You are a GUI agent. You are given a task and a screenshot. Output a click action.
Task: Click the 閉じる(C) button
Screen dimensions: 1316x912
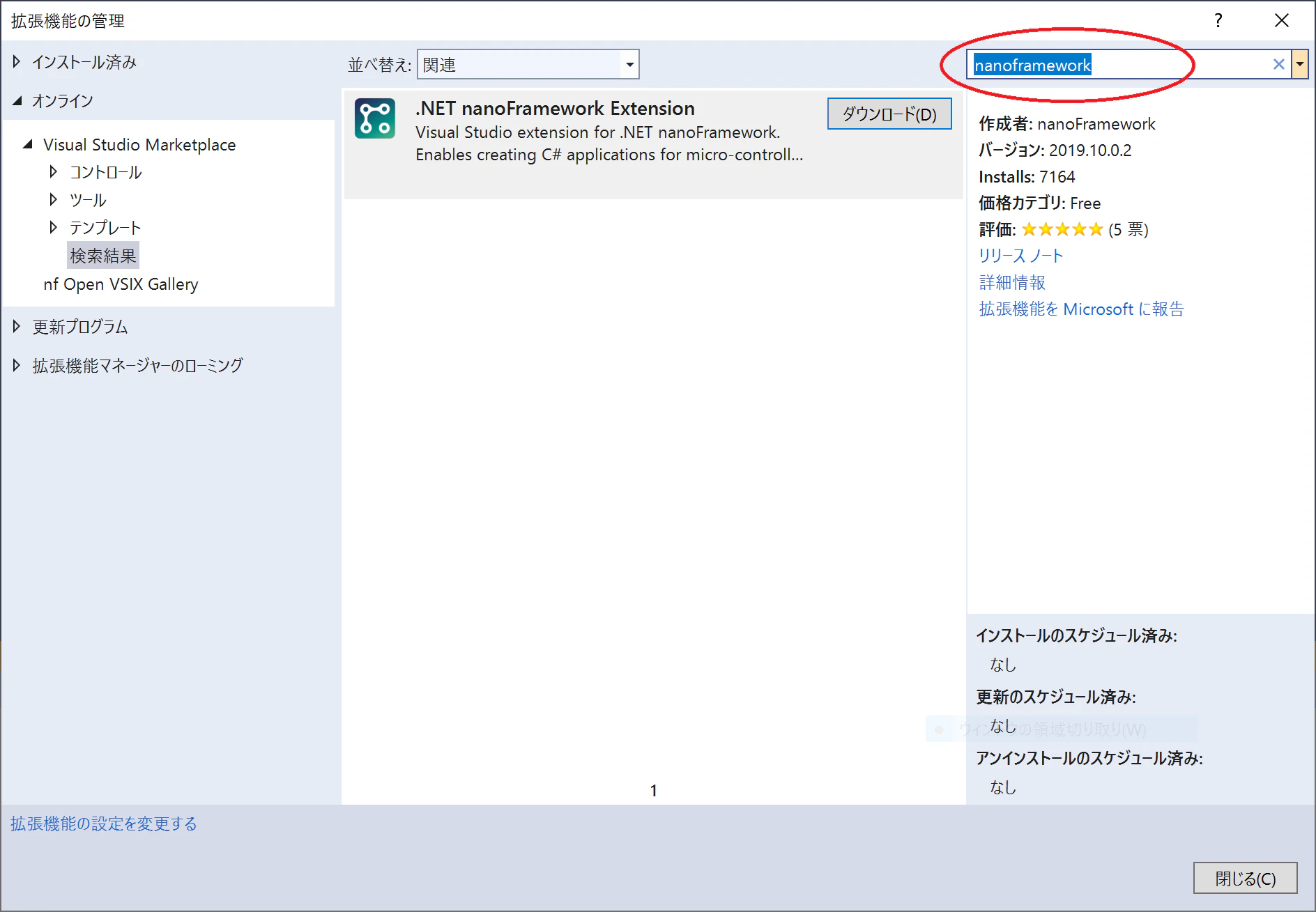(x=1246, y=878)
